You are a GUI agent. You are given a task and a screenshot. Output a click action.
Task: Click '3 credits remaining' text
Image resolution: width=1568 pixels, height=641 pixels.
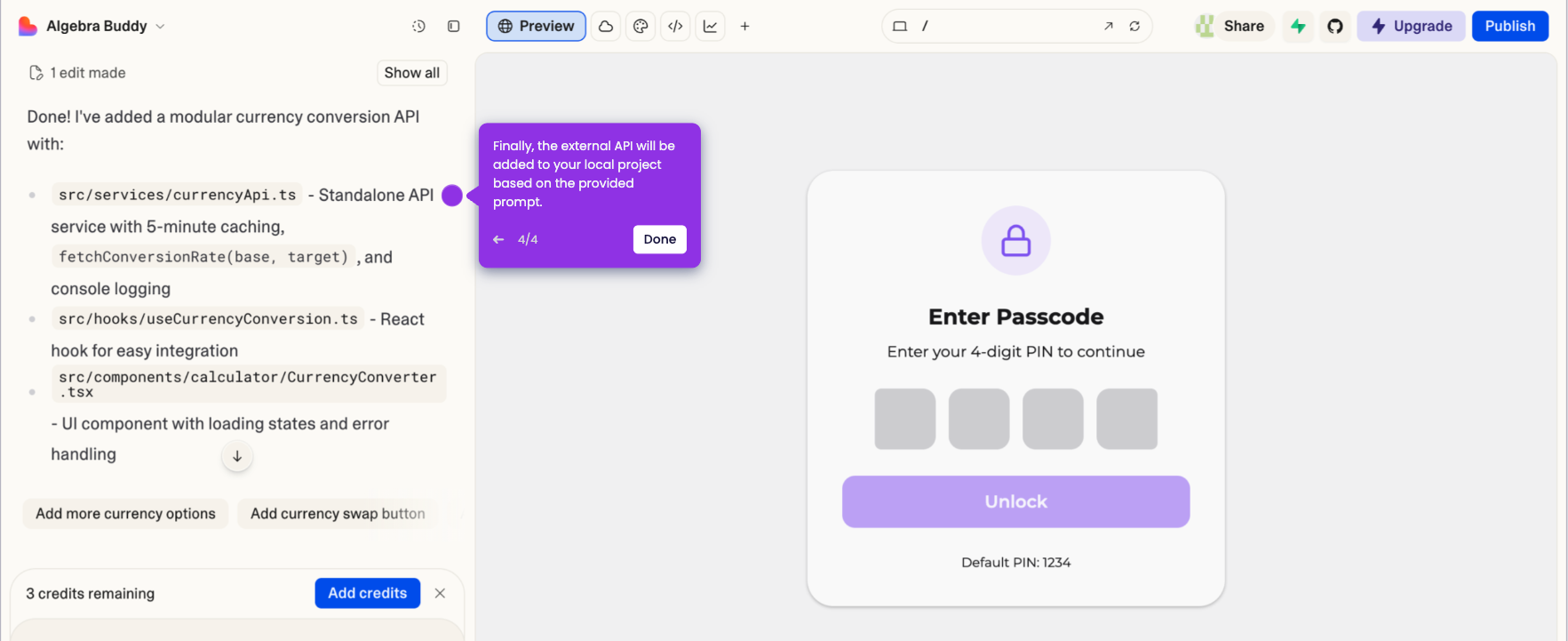click(x=91, y=594)
